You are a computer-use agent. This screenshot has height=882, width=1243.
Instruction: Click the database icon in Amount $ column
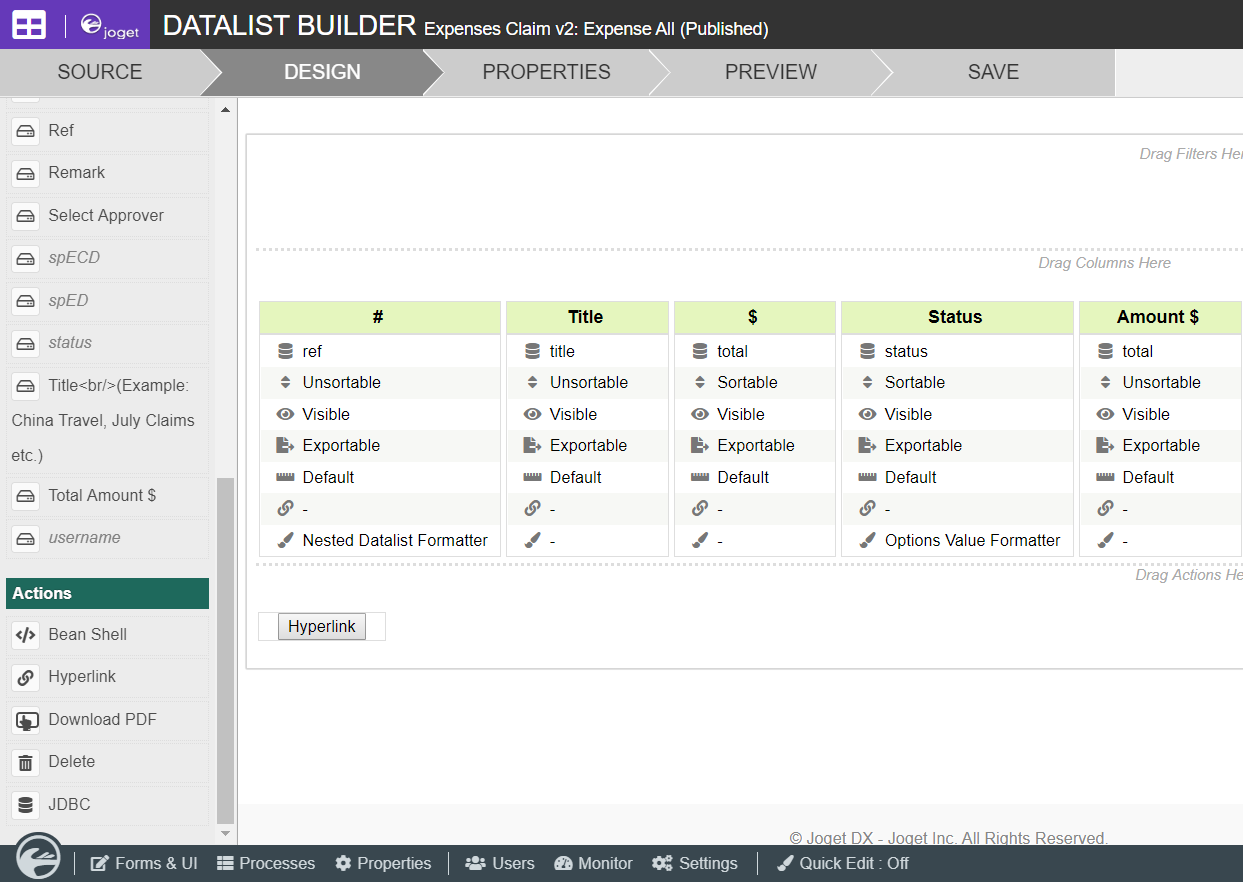tap(1105, 351)
